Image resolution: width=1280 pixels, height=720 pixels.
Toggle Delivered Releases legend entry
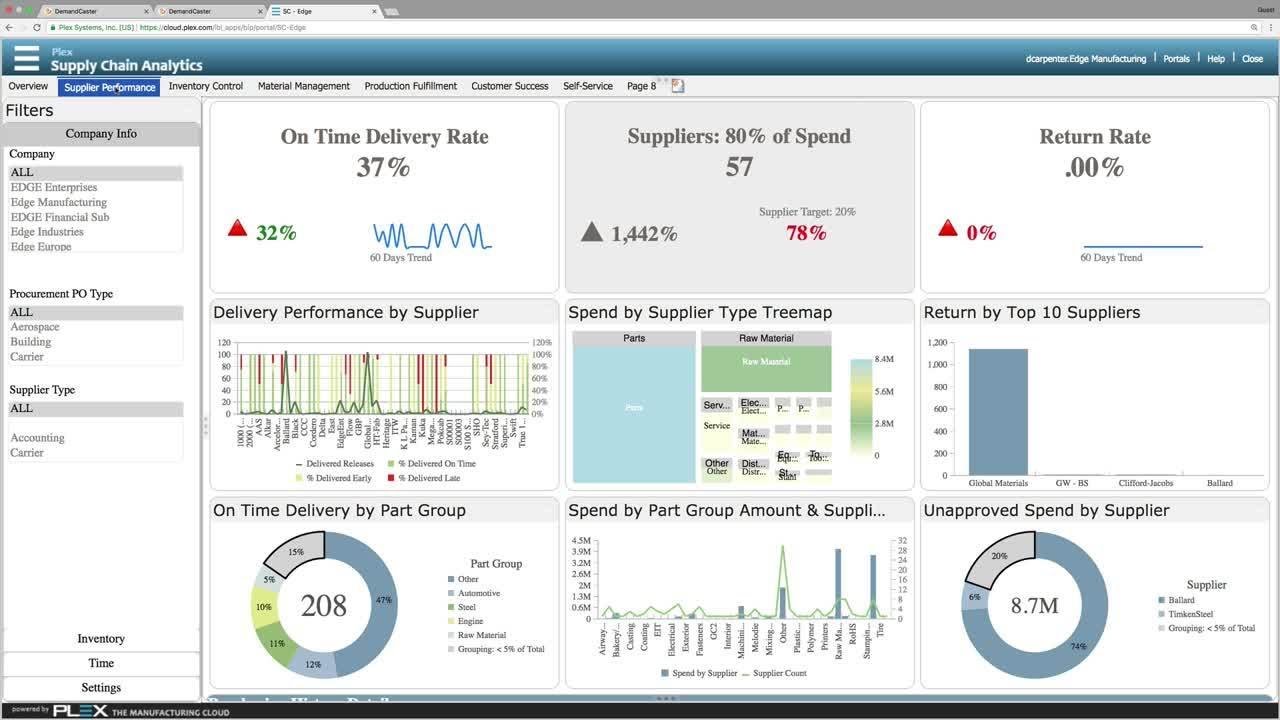[334, 464]
